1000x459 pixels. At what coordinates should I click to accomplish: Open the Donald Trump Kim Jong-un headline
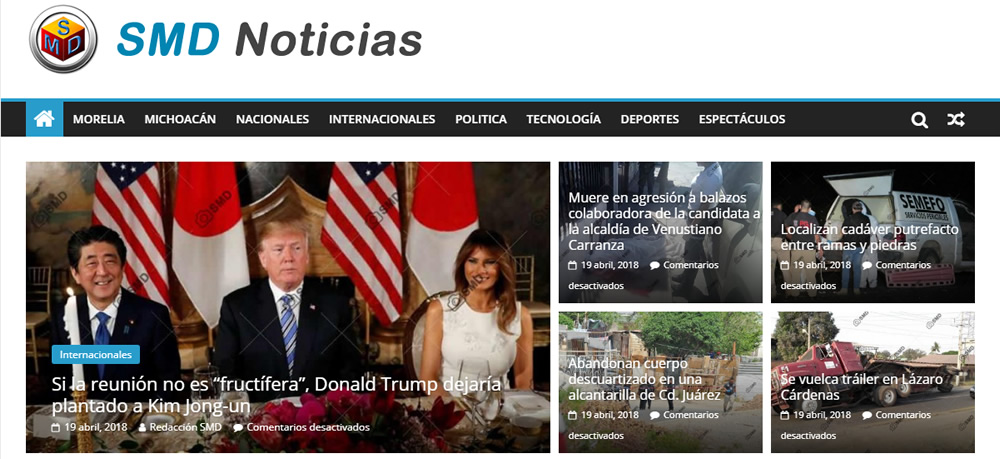click(x=276, y=395)
